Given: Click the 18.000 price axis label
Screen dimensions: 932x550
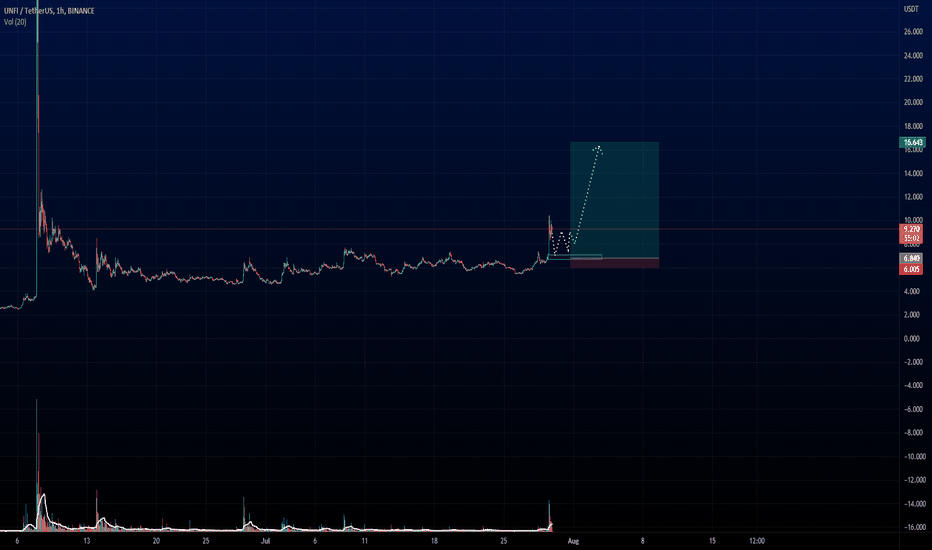Looking at the screenshot, I should coord(913,126).
